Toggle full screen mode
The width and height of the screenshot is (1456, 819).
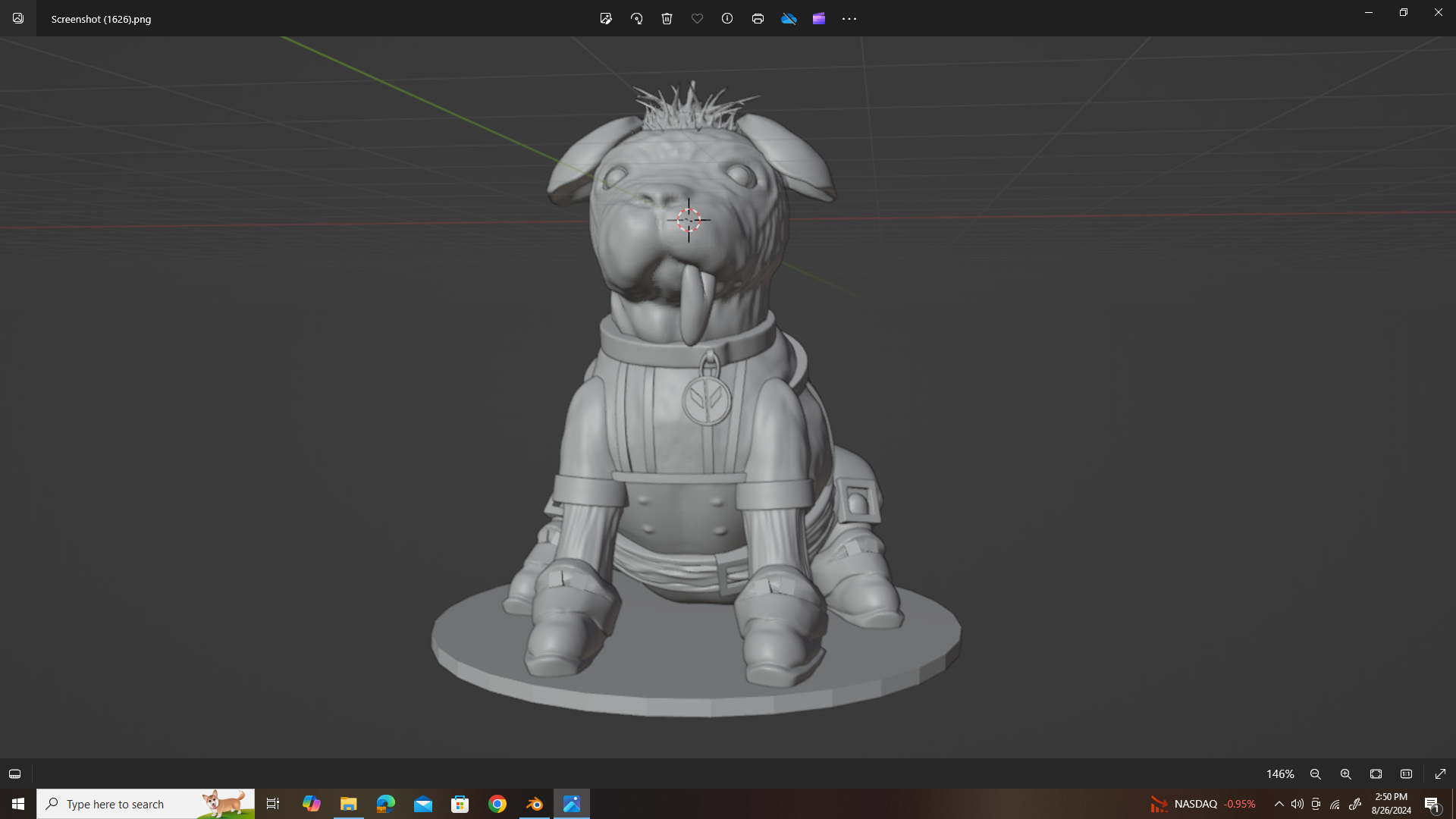[x=1441, y=774]
